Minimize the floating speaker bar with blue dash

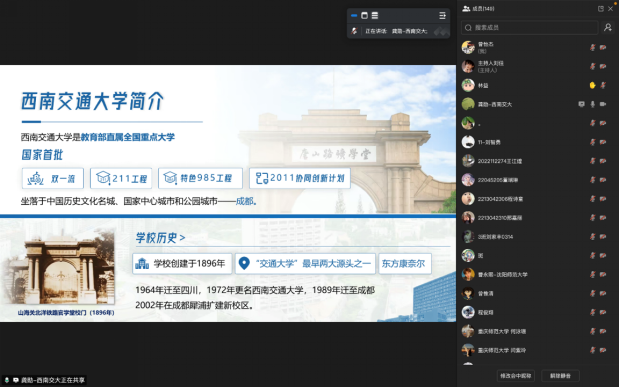point(354,15)
